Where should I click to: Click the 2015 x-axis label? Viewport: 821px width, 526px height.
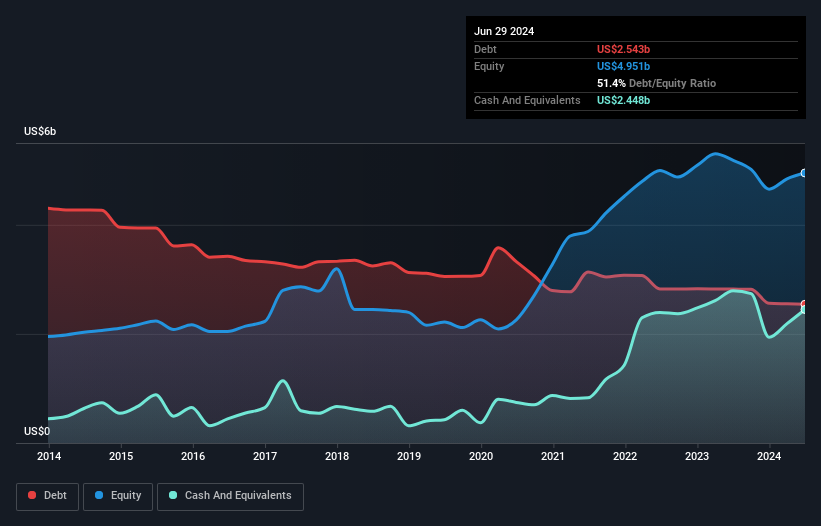pos(121,456)
